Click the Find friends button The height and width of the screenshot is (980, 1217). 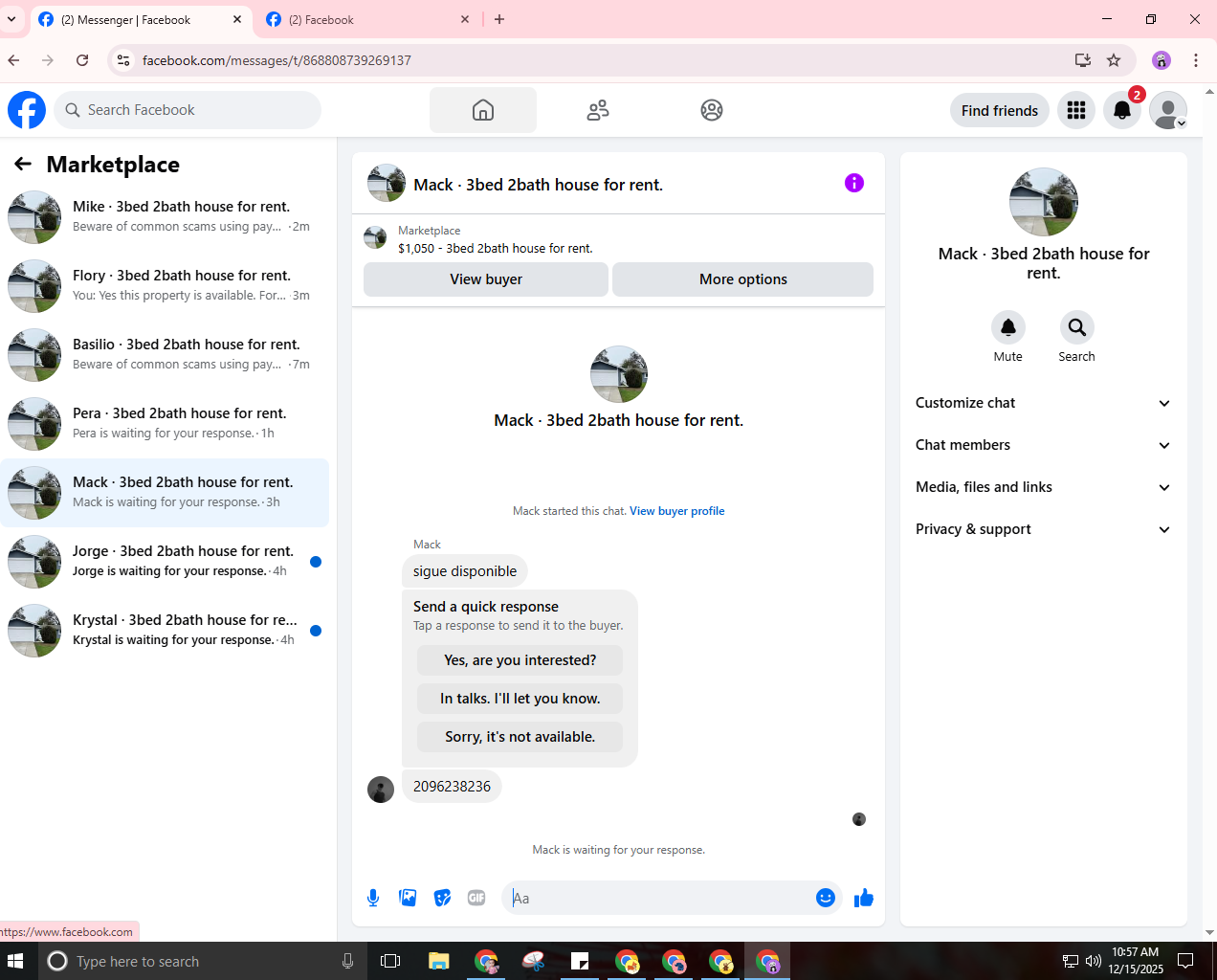tap(1000, 110)
